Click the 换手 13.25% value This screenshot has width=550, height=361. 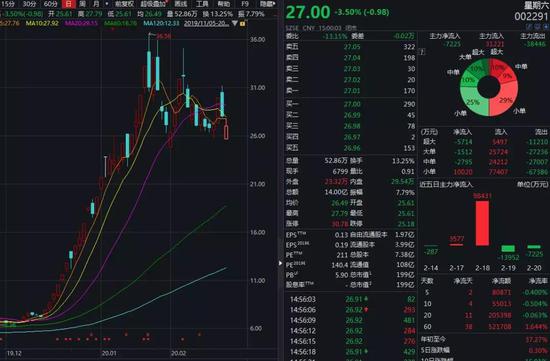(403, 161)
